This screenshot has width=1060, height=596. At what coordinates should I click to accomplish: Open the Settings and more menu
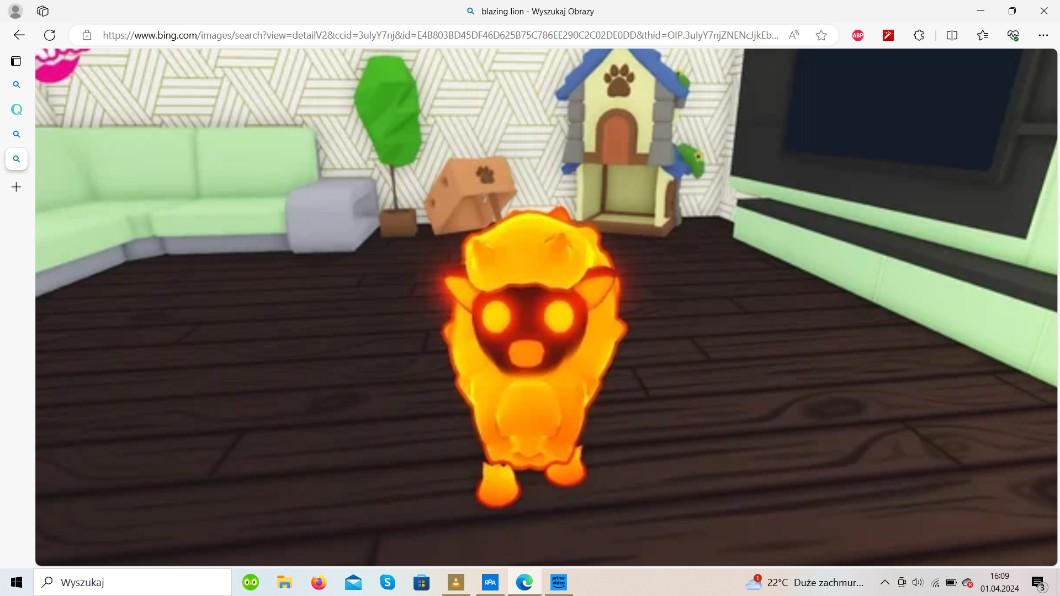(1043, 35)
